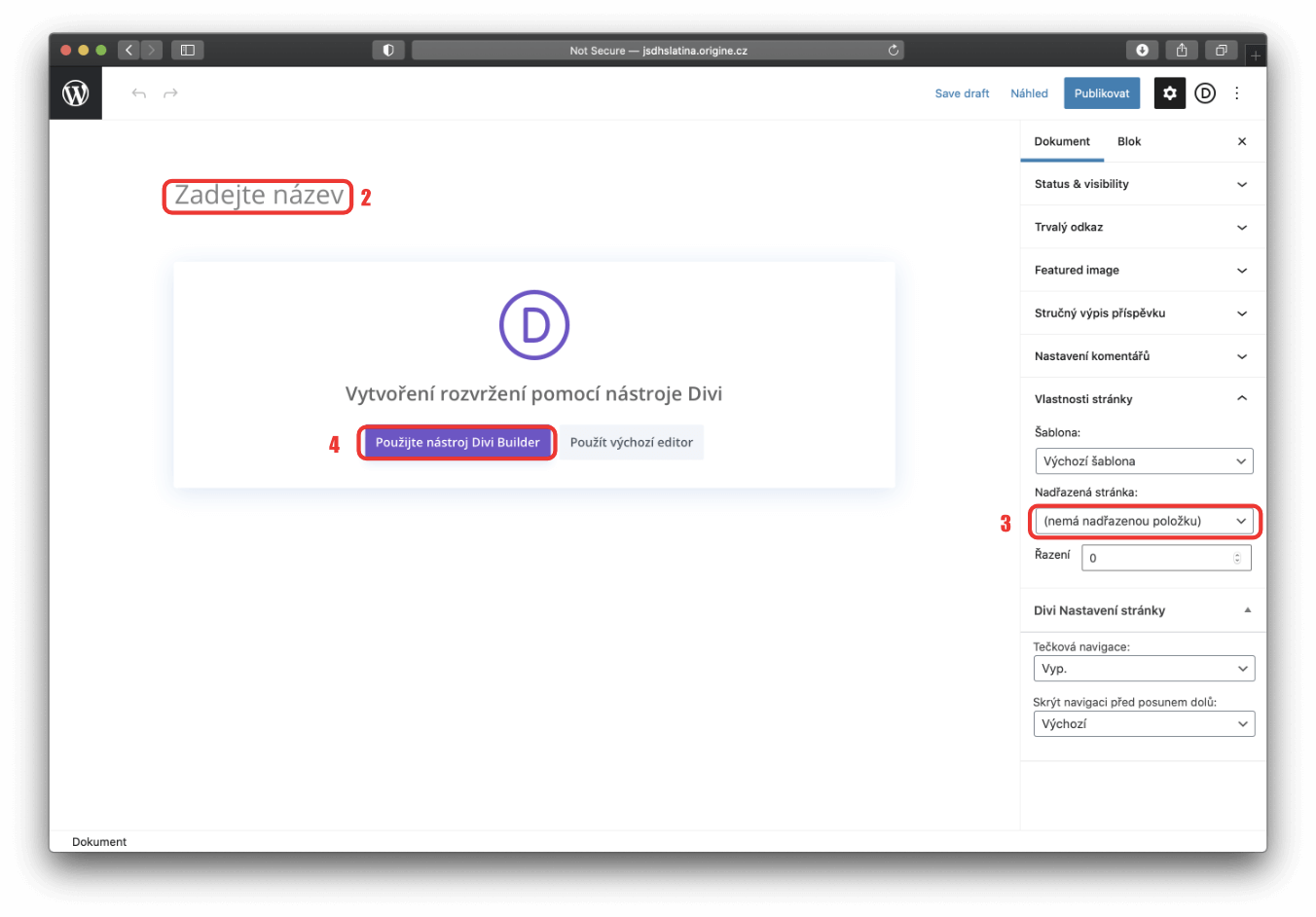Toggle Safari's sidebar view button
Screen dimensions: 1316x917
[188, 51]
